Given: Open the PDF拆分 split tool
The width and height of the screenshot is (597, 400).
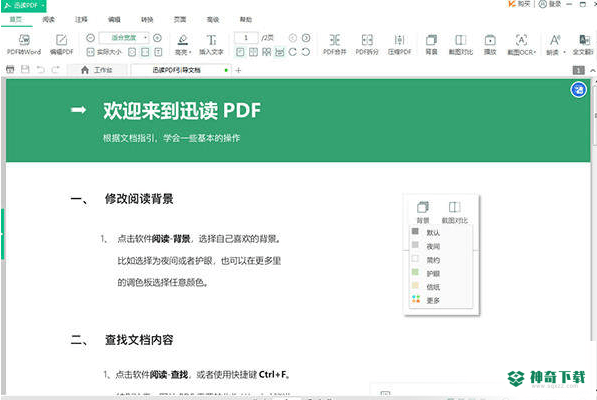Looking at the screenshot, I should (x=367, y=45).
